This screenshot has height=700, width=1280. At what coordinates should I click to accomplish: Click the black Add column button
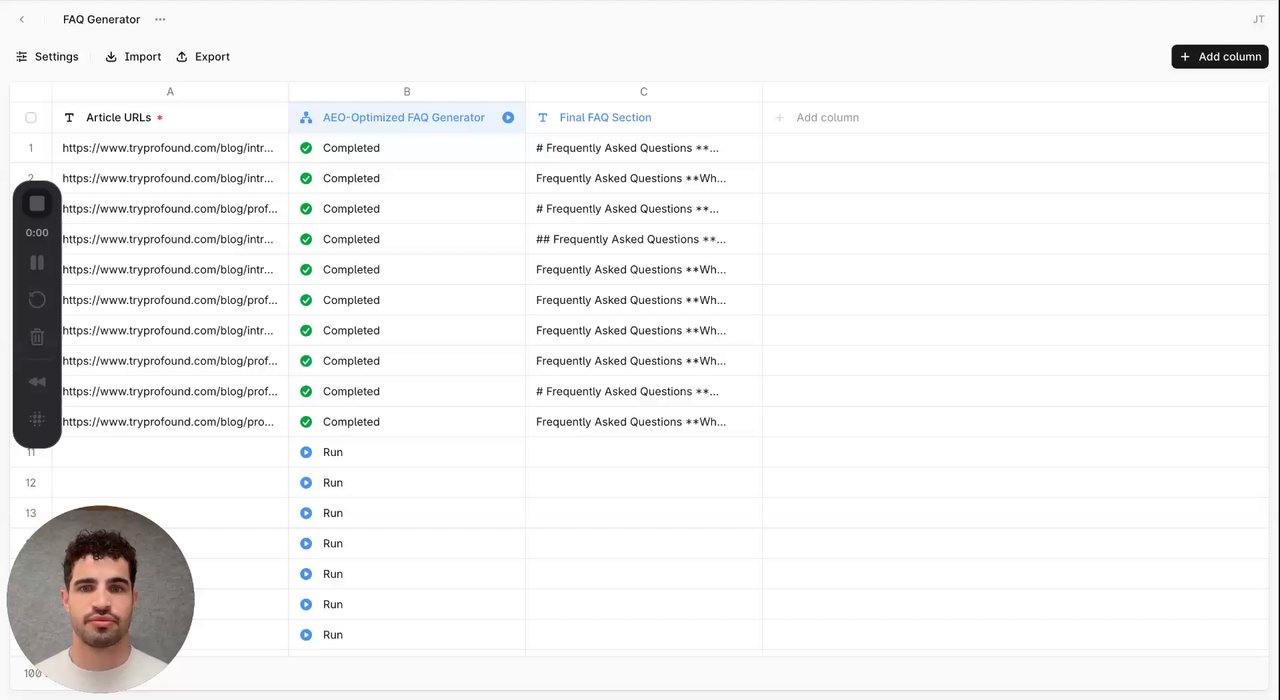(1219, 57)
